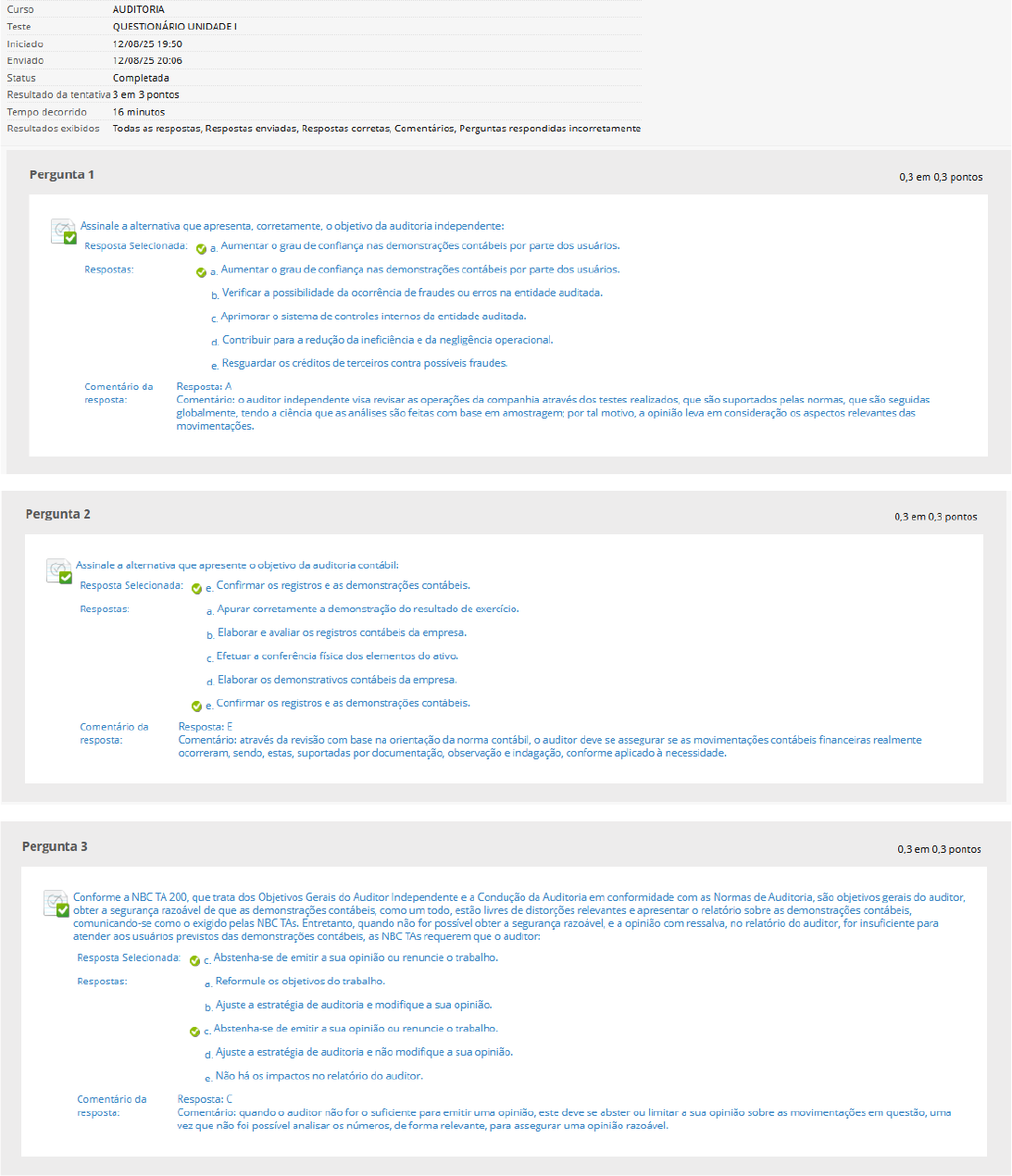
Task: Click the correct-answer icon beside Pergunta 3 question
Action: coord(56,904)
